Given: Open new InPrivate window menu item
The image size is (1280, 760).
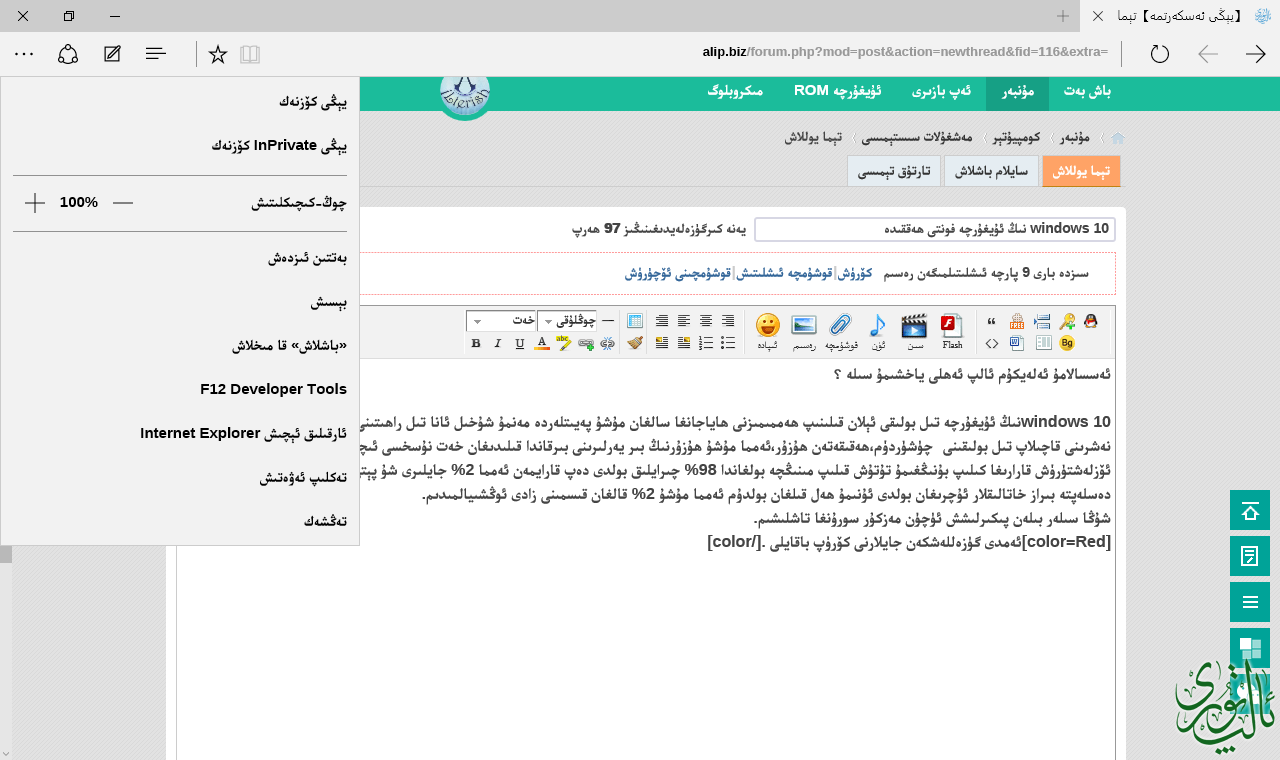Looking at the screenshot, I should (180, 145).
